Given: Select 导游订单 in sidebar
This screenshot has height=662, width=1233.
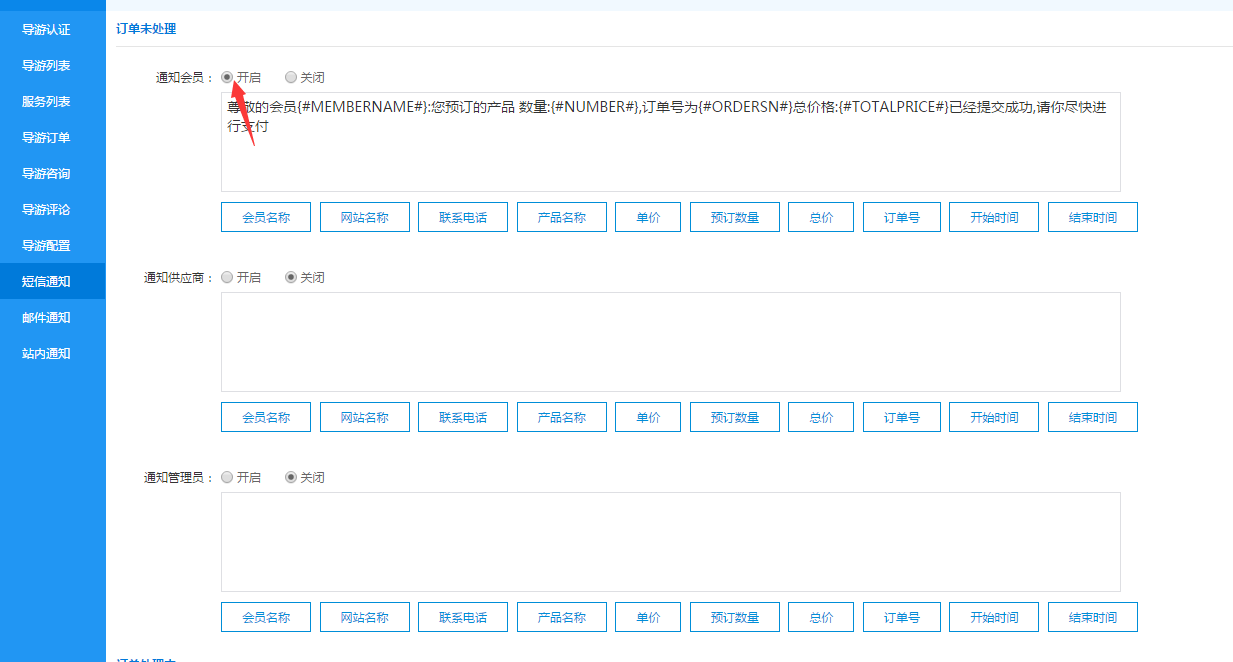Looking at the screenshot, I should 46,138.
